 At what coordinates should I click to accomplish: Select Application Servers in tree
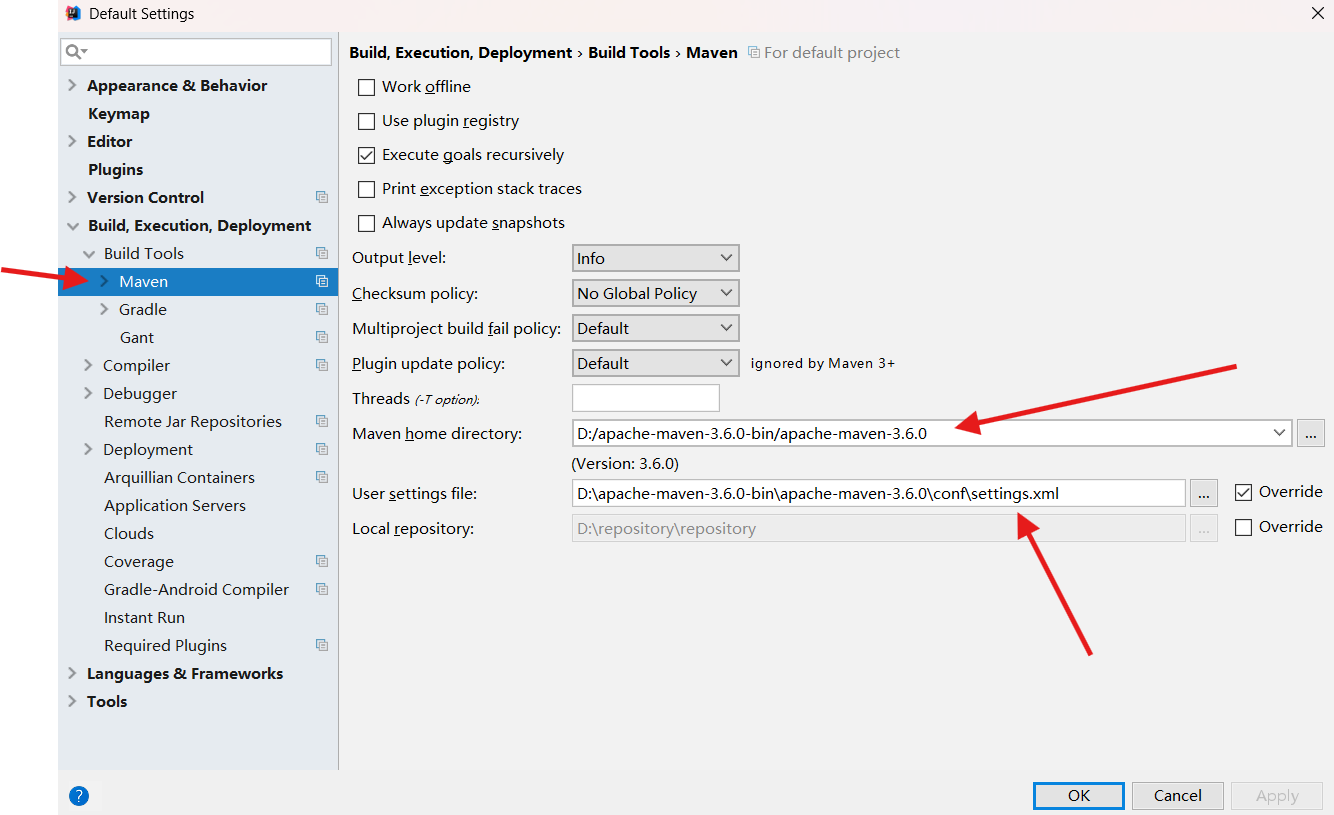[x=175, y=506]
